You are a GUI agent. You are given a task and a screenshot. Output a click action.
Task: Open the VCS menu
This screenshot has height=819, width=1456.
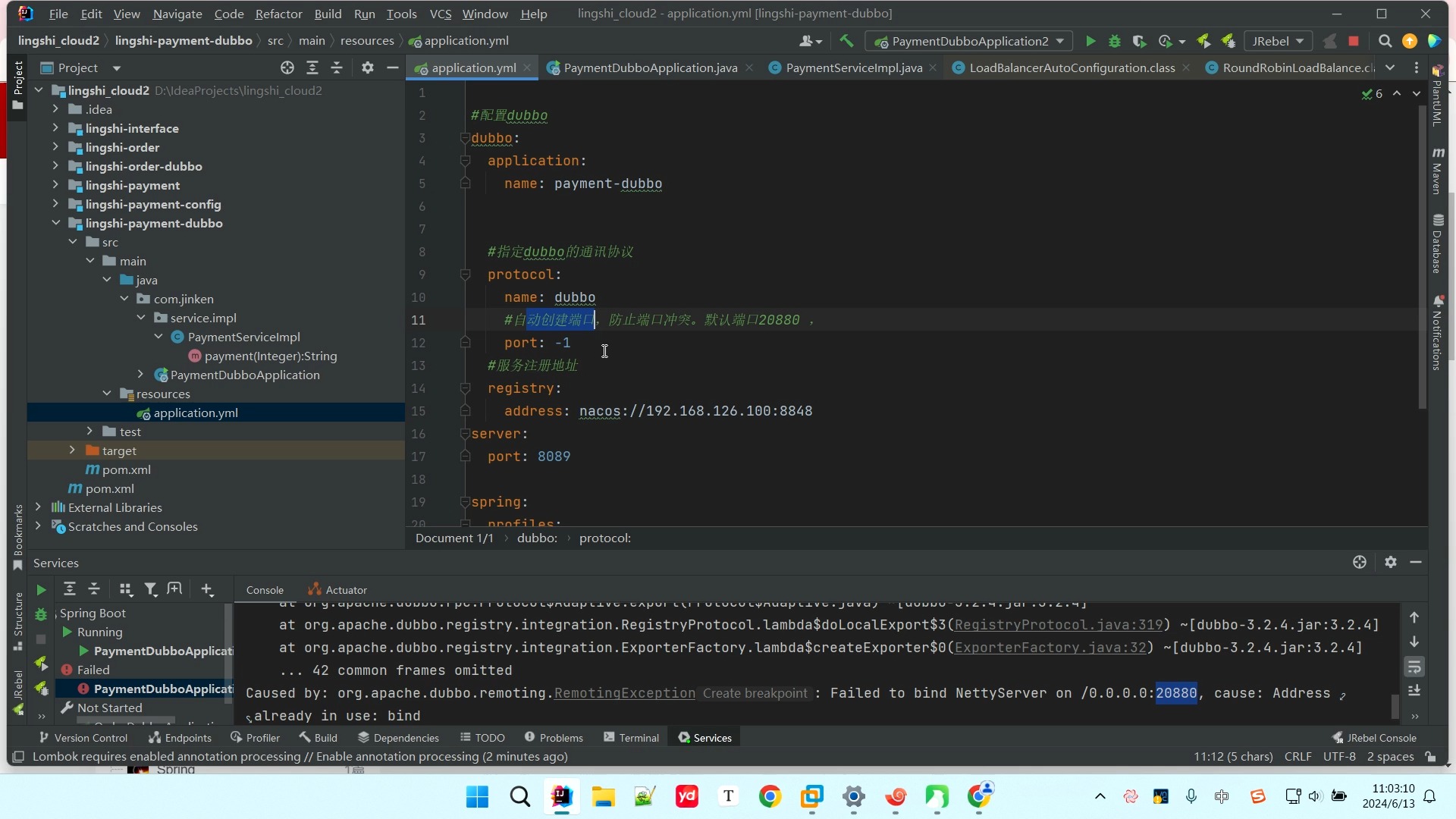441,14
